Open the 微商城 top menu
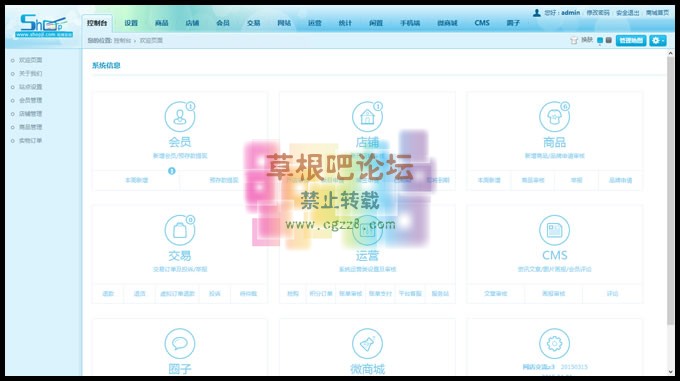Screen dimensions: 680x381 click(447, 23)
